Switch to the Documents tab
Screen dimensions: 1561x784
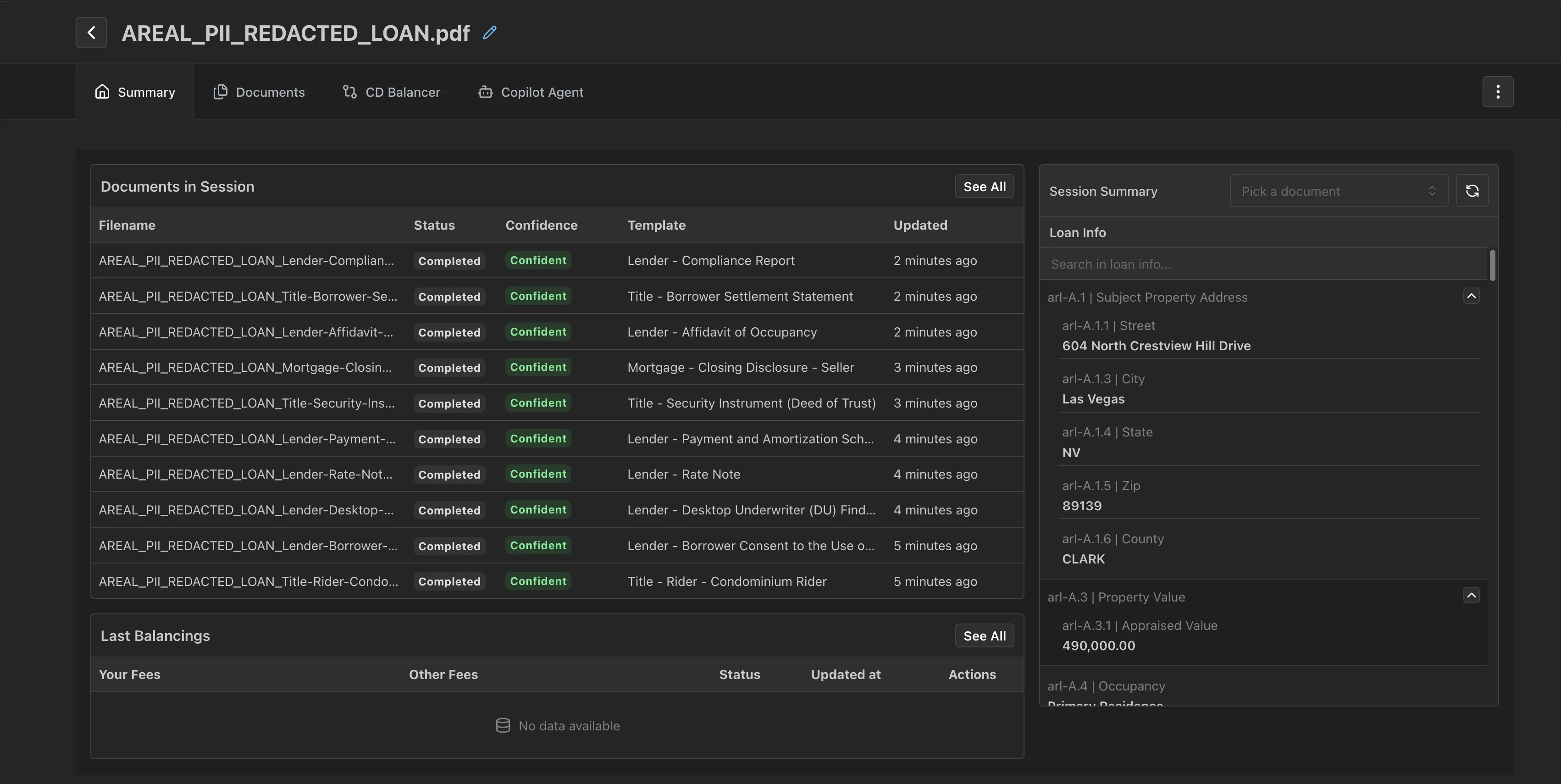click(x=259, y=92)
